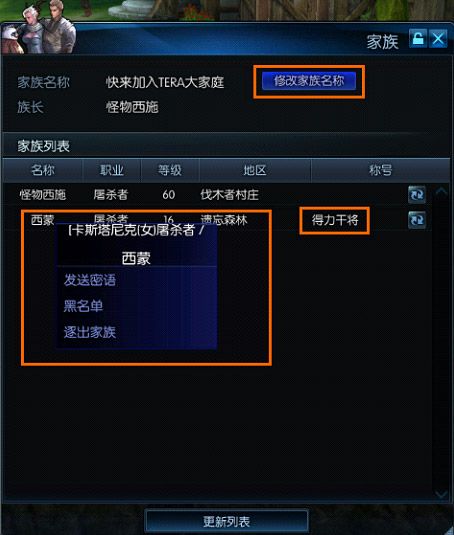The image size is (454, 535).
Task: Sort list by 称号 column header
Action: tap(380, 170)
